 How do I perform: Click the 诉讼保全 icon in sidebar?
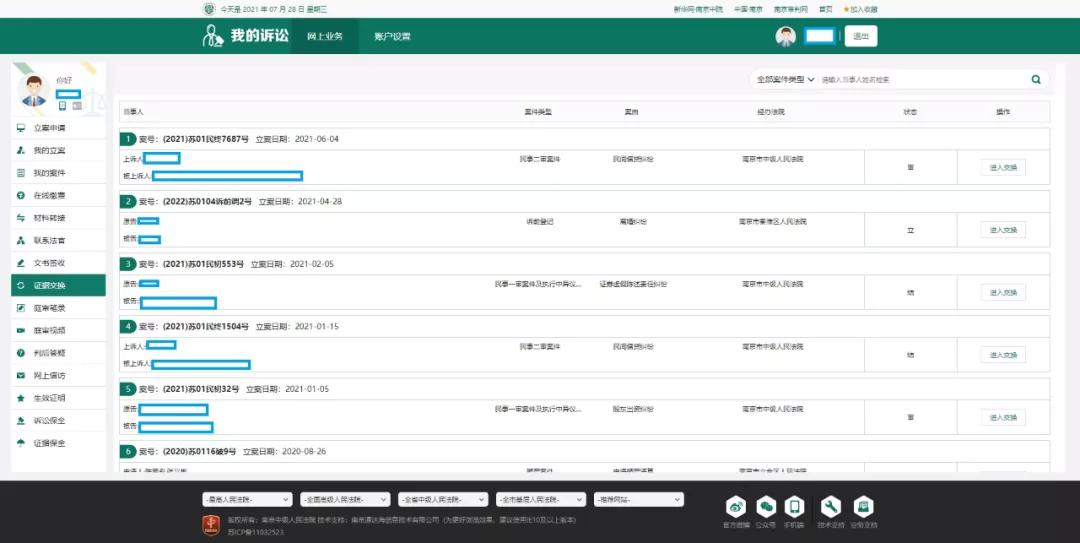[21, 420]
